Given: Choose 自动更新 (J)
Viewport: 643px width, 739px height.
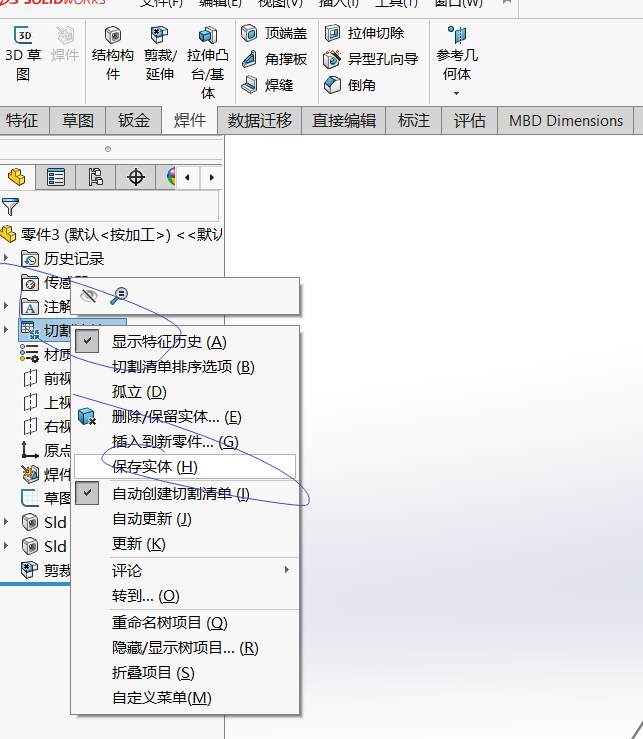Looking at the screenshot, I should tap(186, 519).
